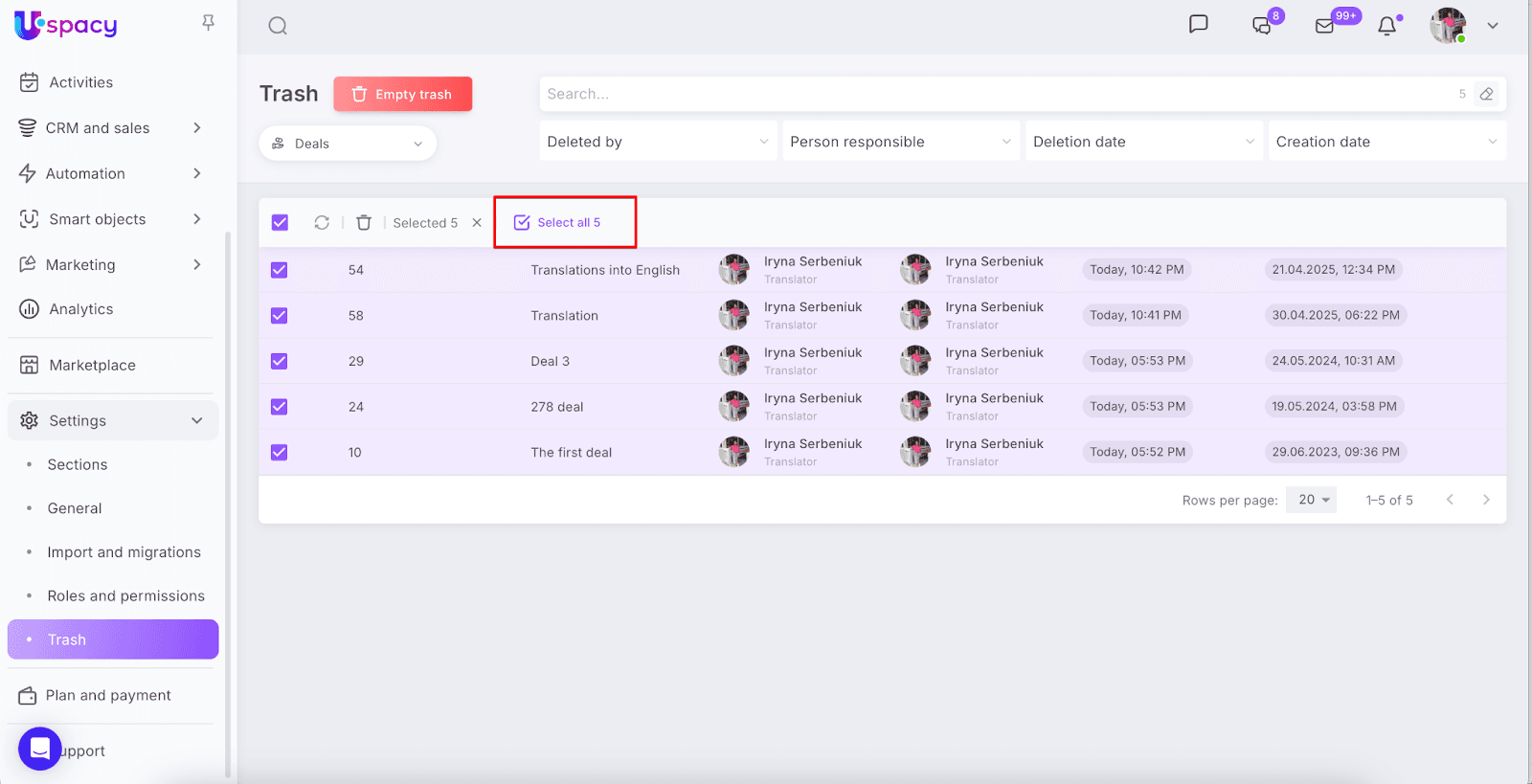
Task: Open the Deleted by dropdown
Action: point(658,142)
